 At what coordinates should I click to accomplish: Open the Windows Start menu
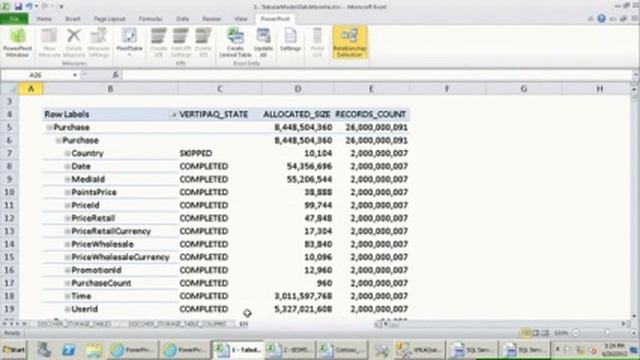pos(13,350)
